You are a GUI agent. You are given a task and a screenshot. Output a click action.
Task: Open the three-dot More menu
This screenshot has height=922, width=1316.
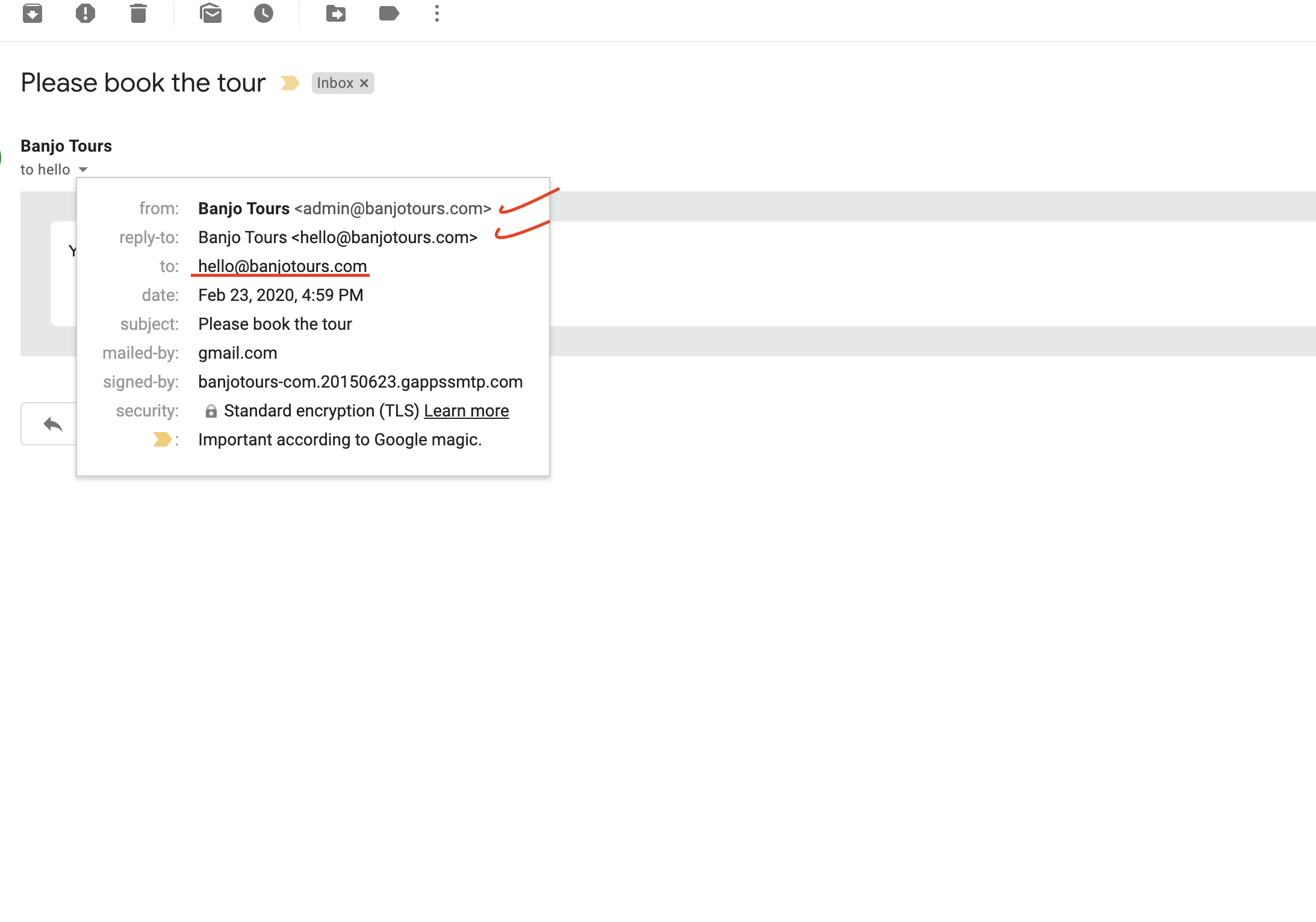pyautogui.click(x=437, y=13)
